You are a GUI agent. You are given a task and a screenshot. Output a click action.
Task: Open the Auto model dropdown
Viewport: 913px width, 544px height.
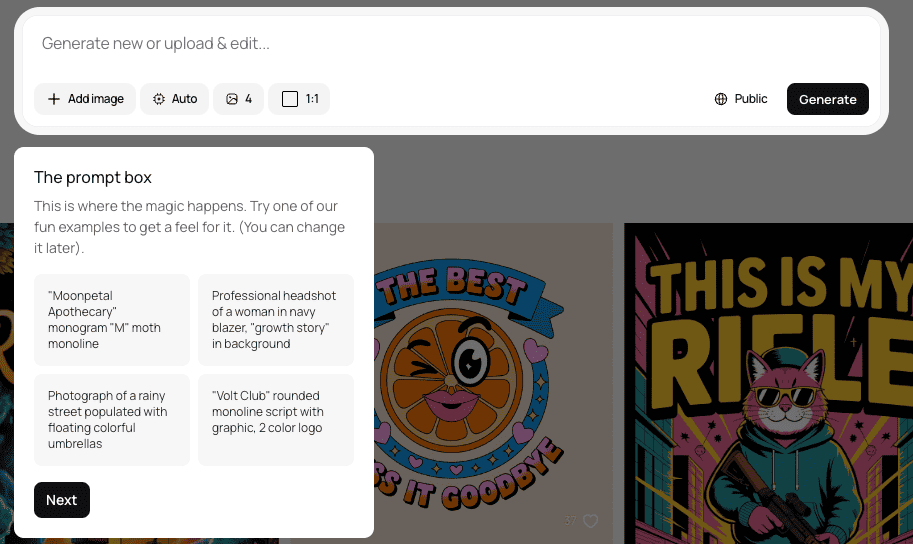point(175,99)
